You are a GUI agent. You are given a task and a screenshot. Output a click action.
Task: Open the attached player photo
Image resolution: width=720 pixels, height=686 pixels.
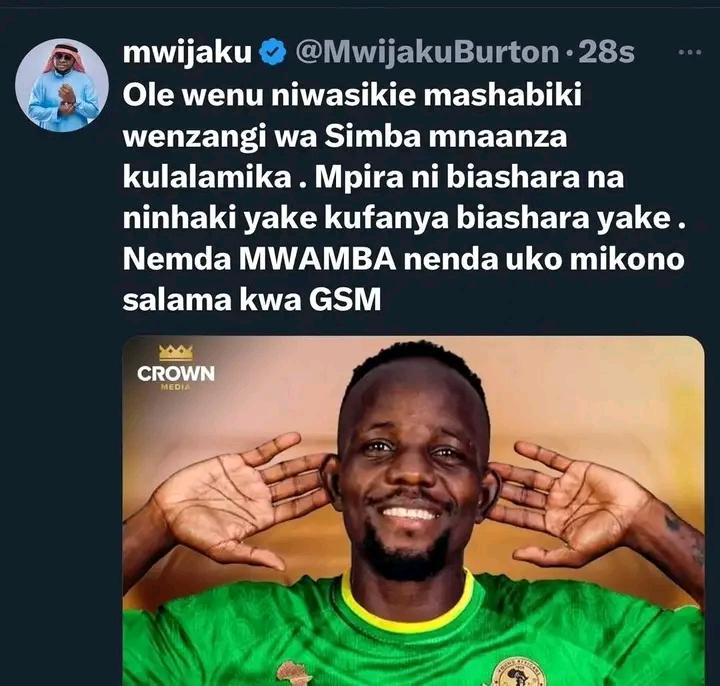(x=413, y=511)
